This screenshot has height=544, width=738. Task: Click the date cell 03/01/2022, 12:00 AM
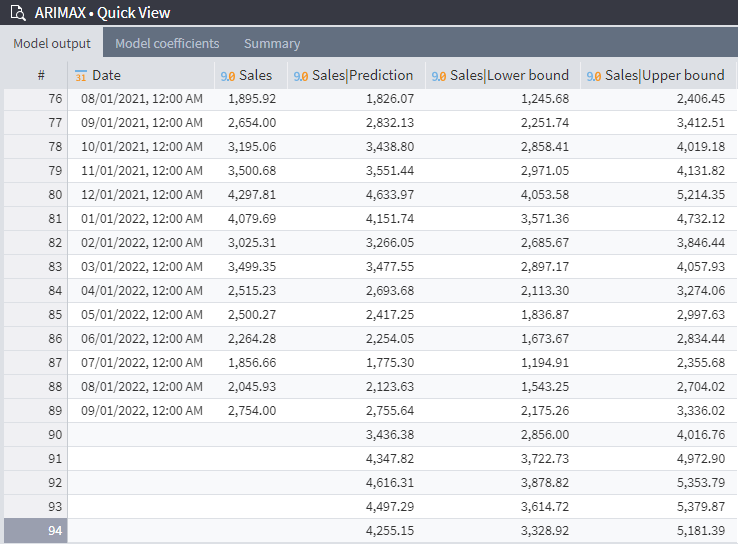[x=142, y=267]
